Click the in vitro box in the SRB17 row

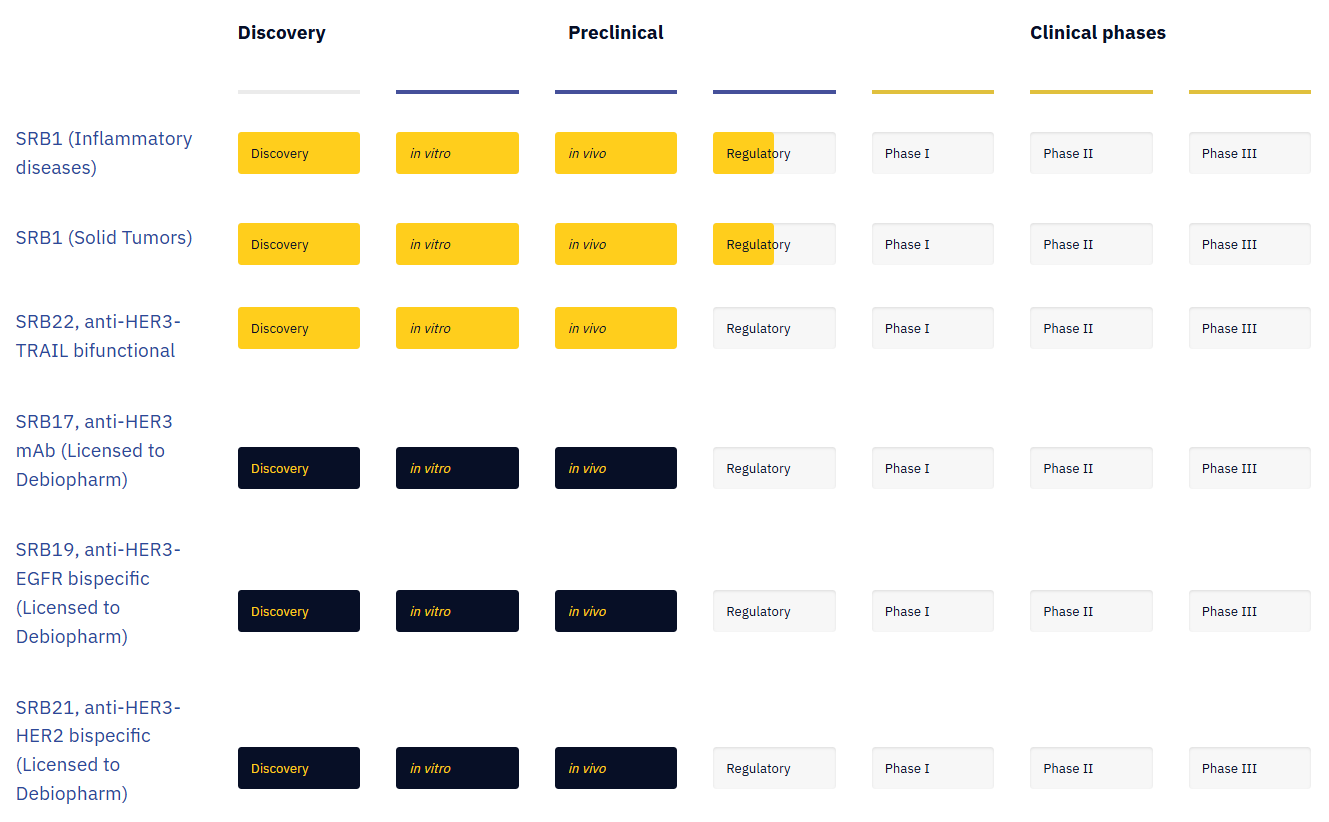coord(457,468)
